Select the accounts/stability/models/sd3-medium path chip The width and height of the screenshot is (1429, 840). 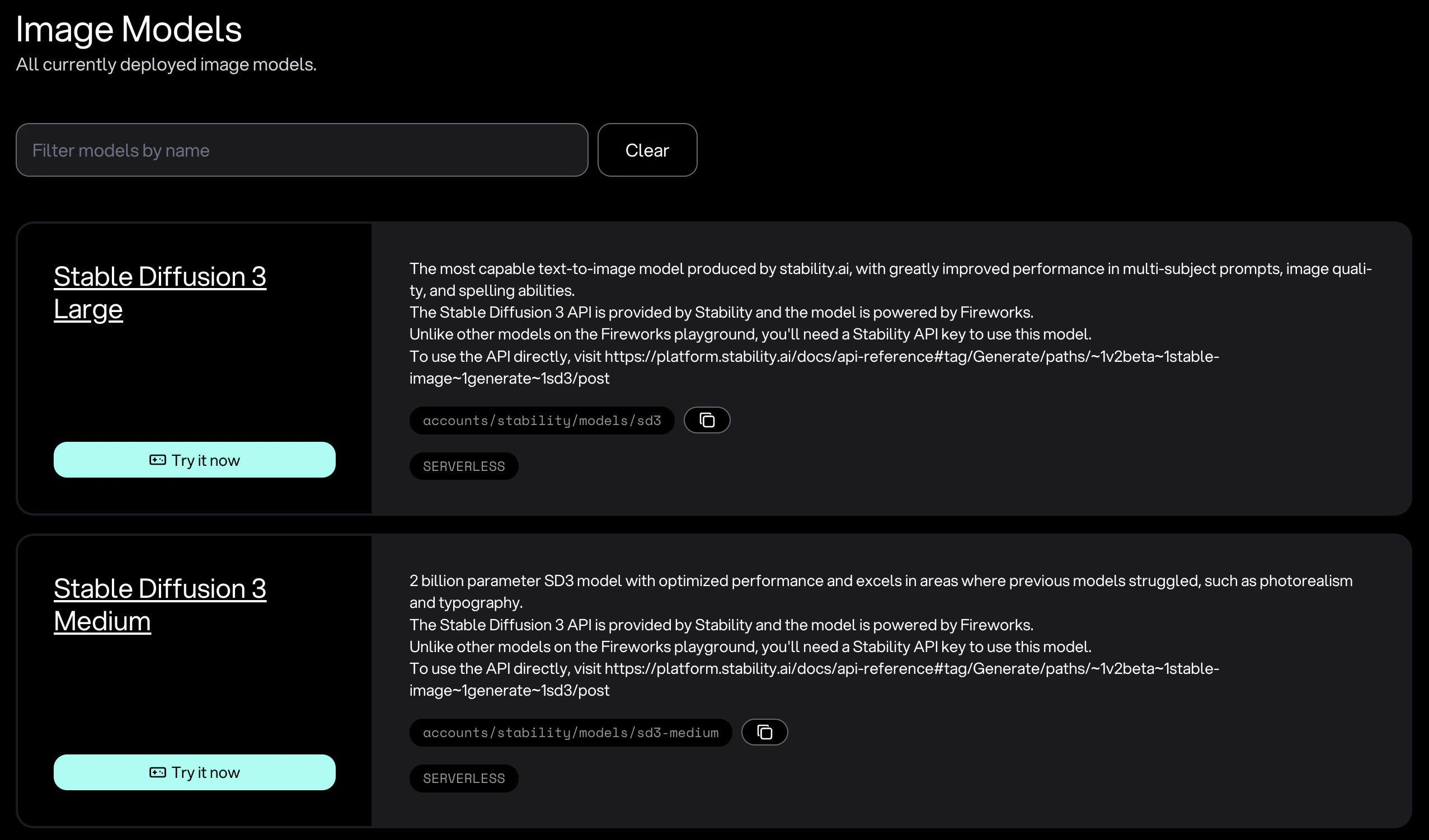click(571, 733)
